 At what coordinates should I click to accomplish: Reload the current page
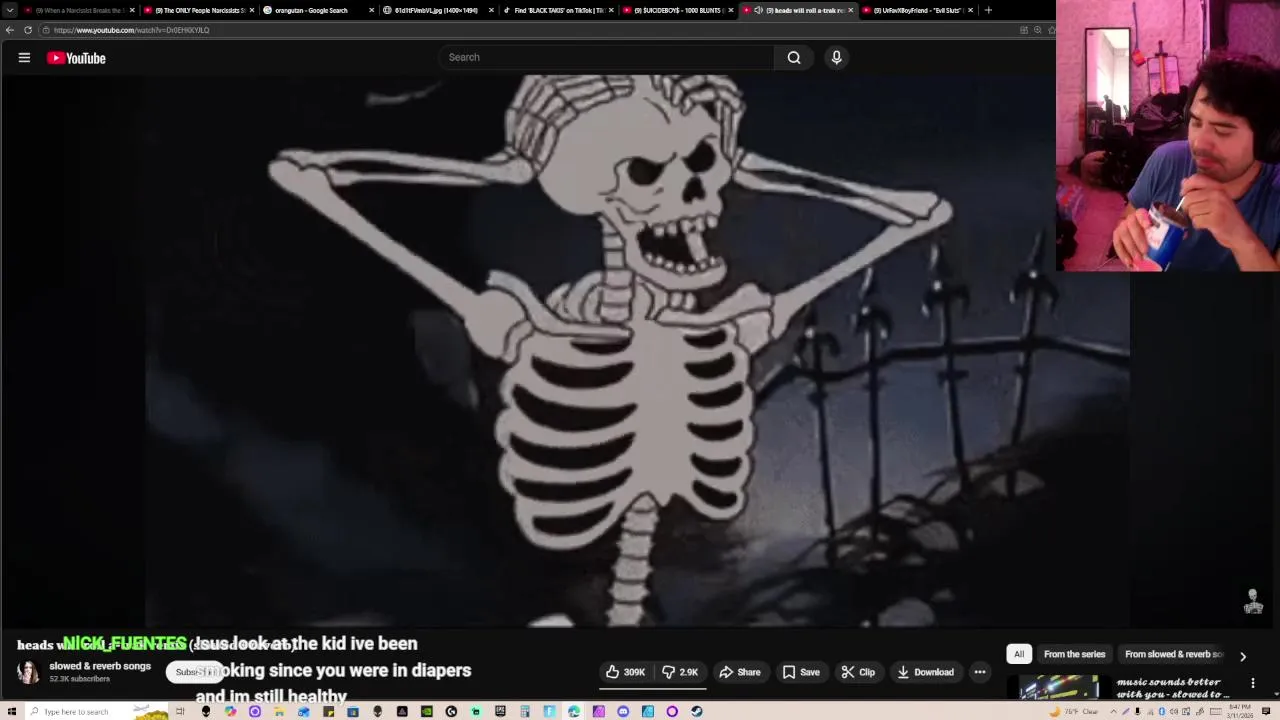[28, 30]
